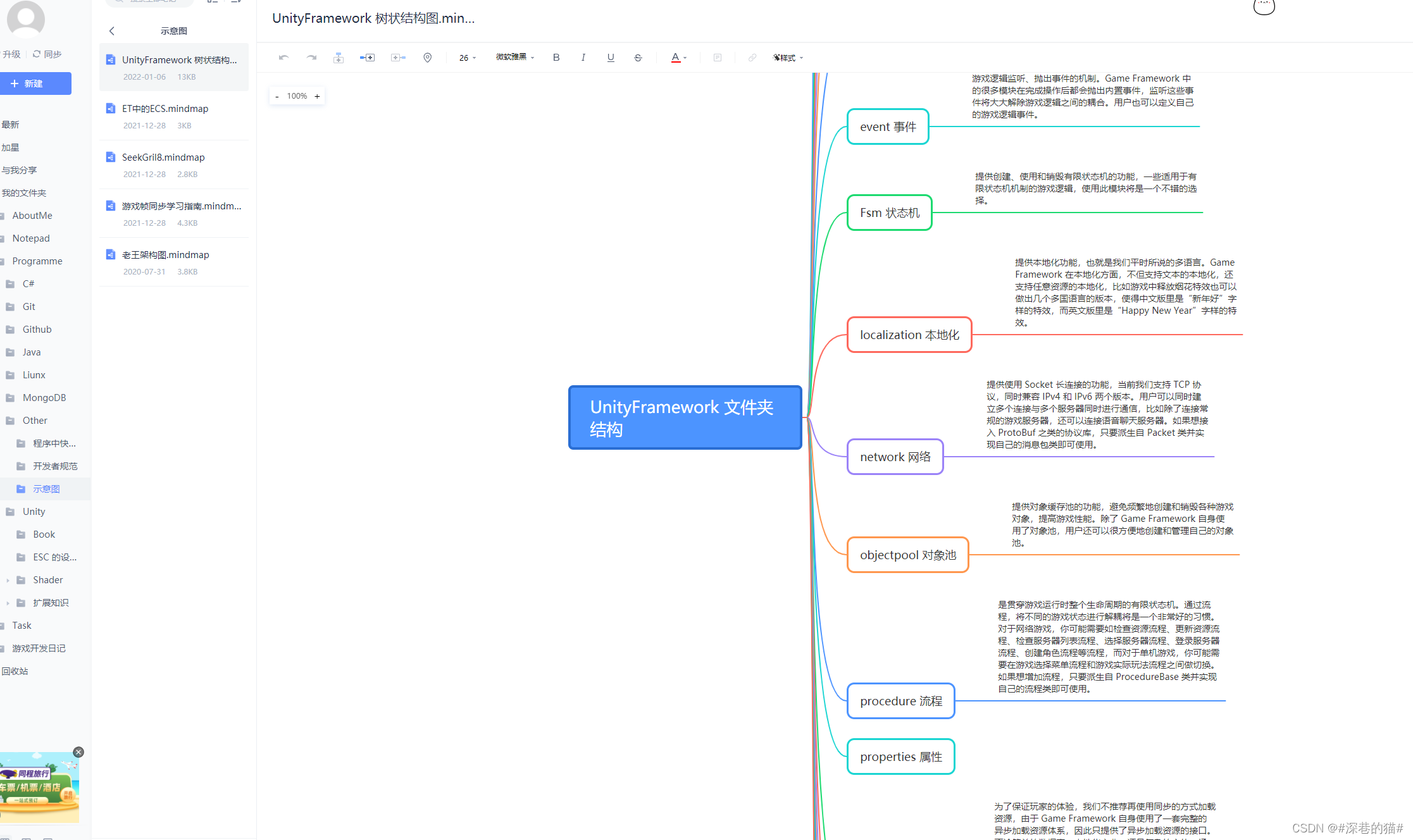Viewport: 1413px width, 840px height.
Task: Expand the Shader folder arrow
Action: [x=8, y=580]
